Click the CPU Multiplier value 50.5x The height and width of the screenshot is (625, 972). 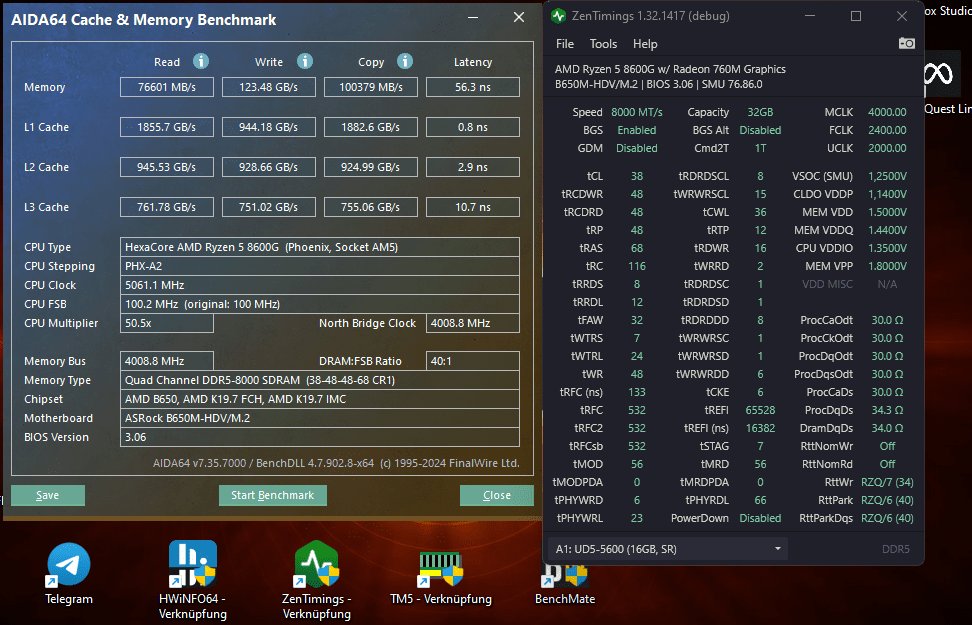[167, 323]
